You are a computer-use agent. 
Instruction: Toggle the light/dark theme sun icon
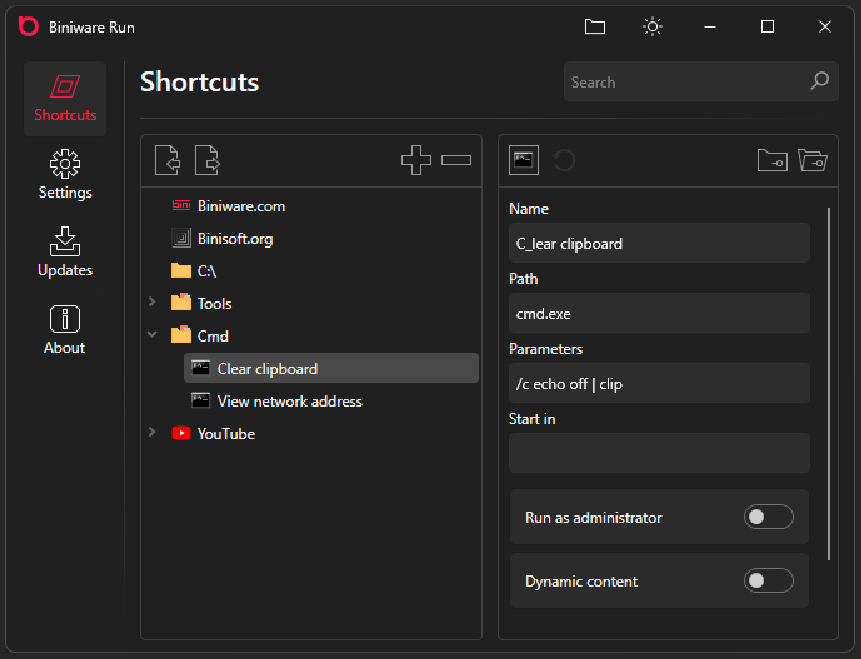[x=653, y=27]
